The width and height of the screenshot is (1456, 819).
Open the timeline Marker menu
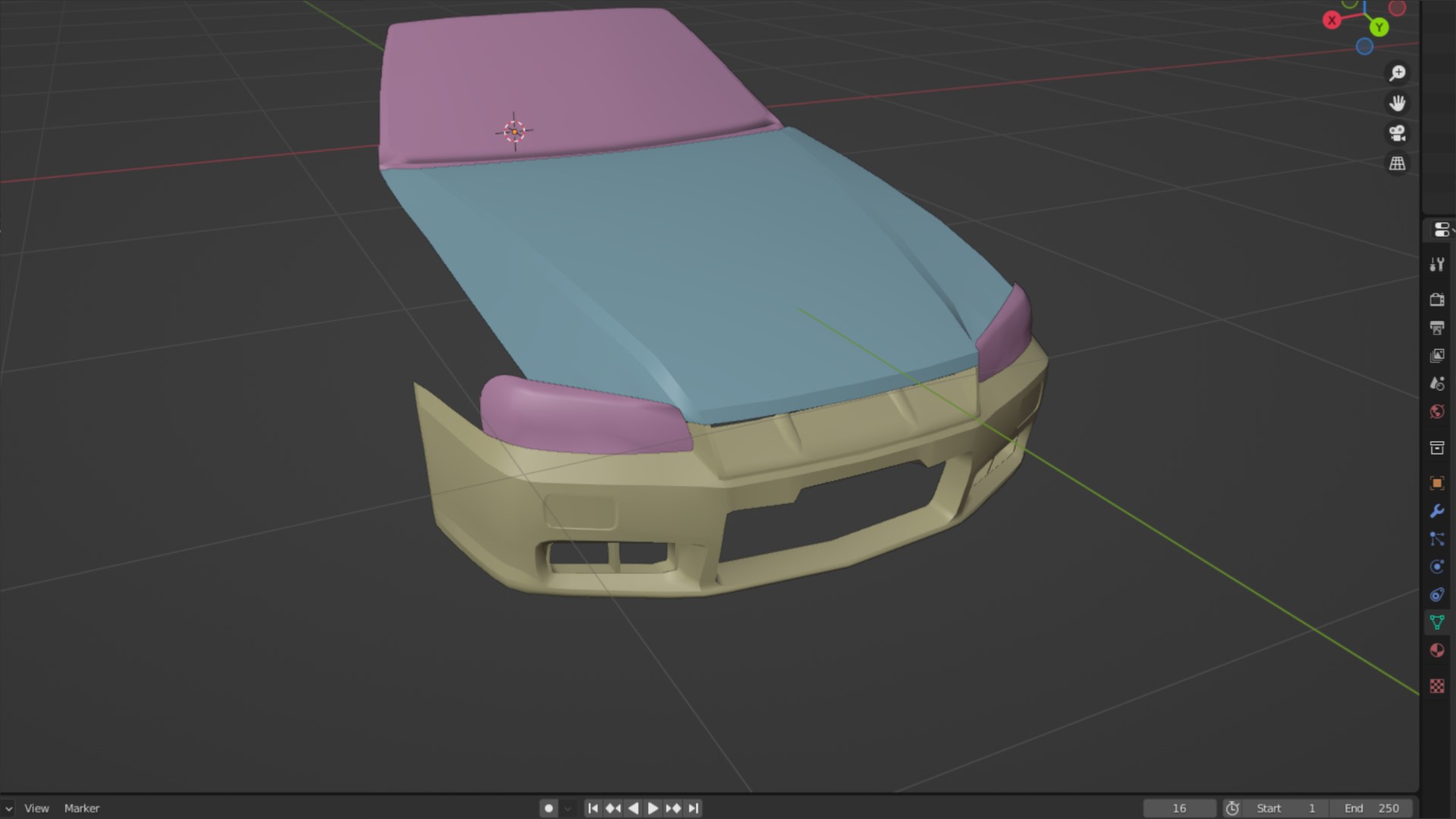pyautogui.click(x=82, y=808)
